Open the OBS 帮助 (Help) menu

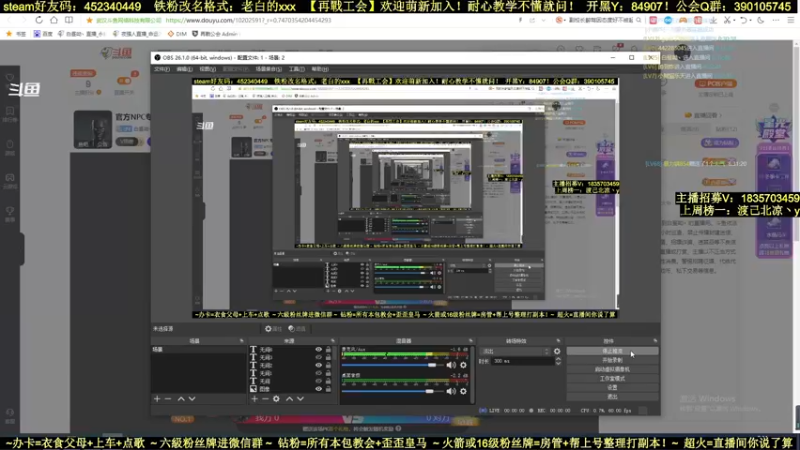click(320, 69)
